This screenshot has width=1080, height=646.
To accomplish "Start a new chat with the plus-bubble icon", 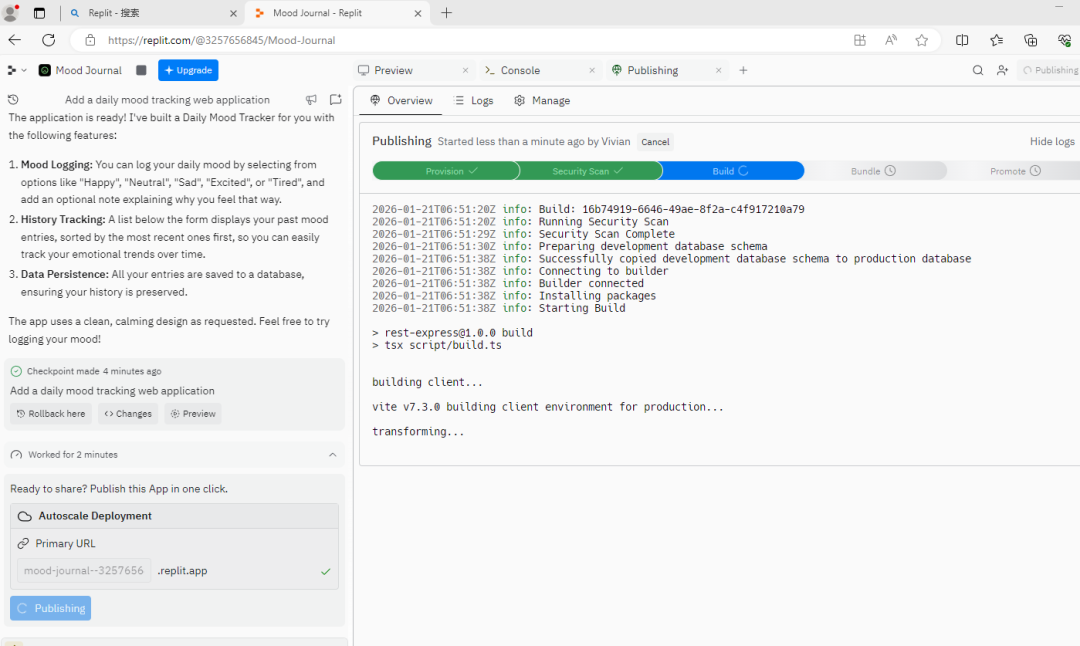I will click(x=335, y=100).
